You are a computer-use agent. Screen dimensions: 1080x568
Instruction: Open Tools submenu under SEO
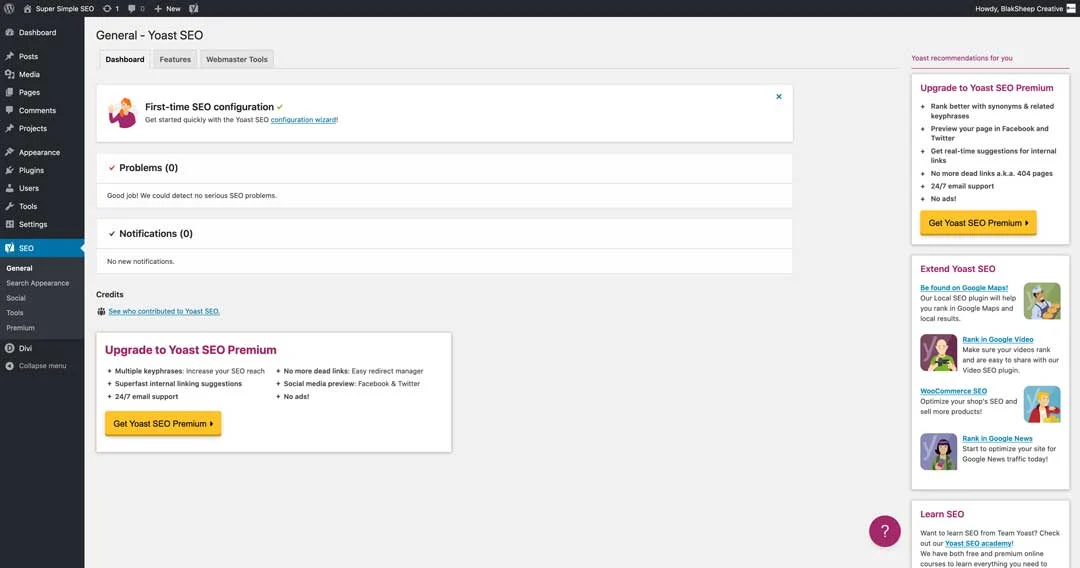[14, 313]
